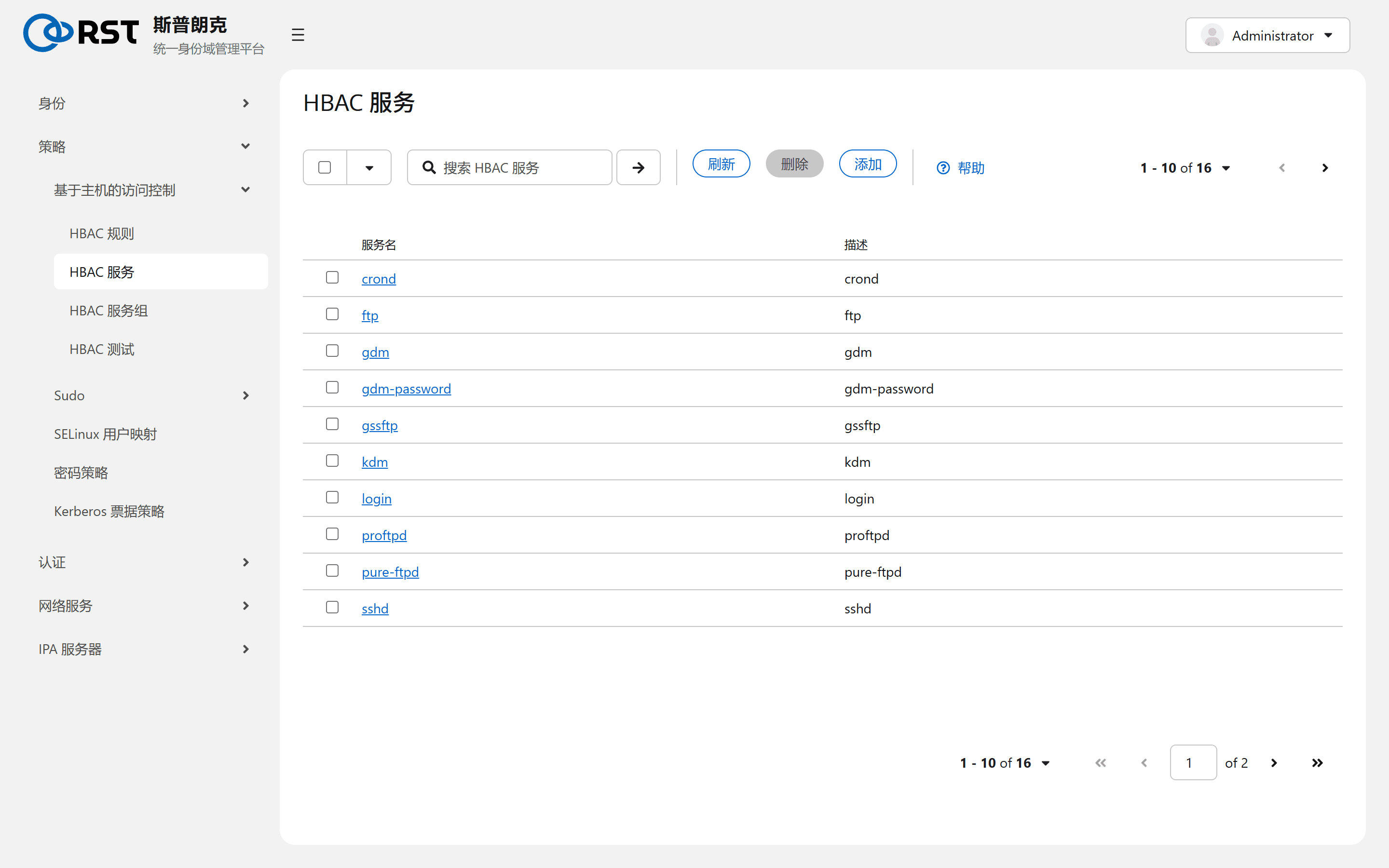Open the Administrator user dropdown

pos(1267,36)
